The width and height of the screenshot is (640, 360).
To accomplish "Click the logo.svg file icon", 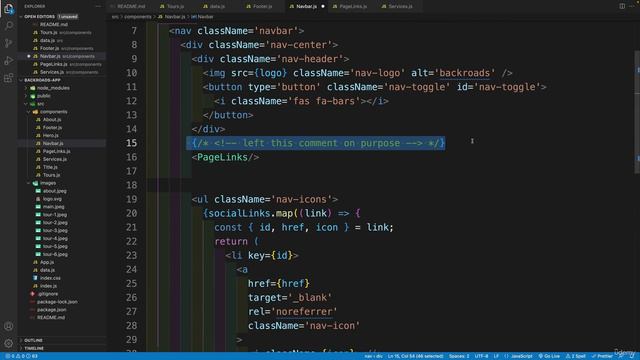I will [38, 199].
